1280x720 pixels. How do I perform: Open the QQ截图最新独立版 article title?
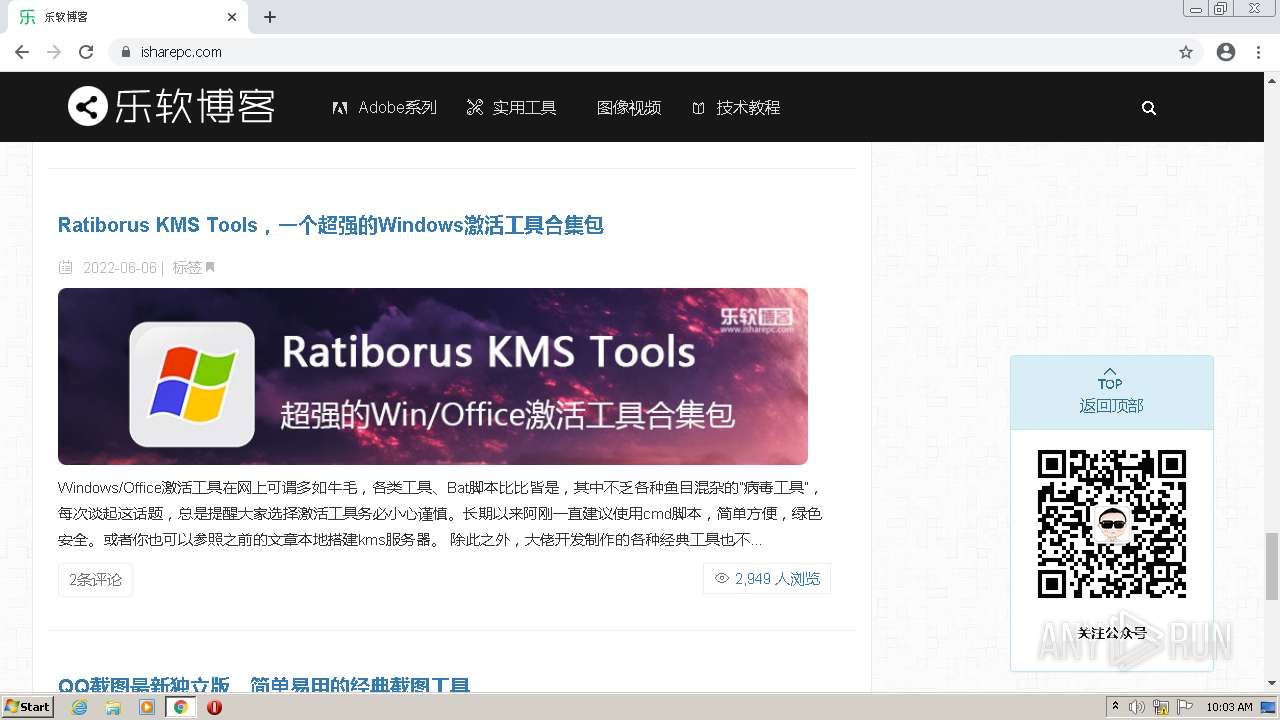(264, 687)
